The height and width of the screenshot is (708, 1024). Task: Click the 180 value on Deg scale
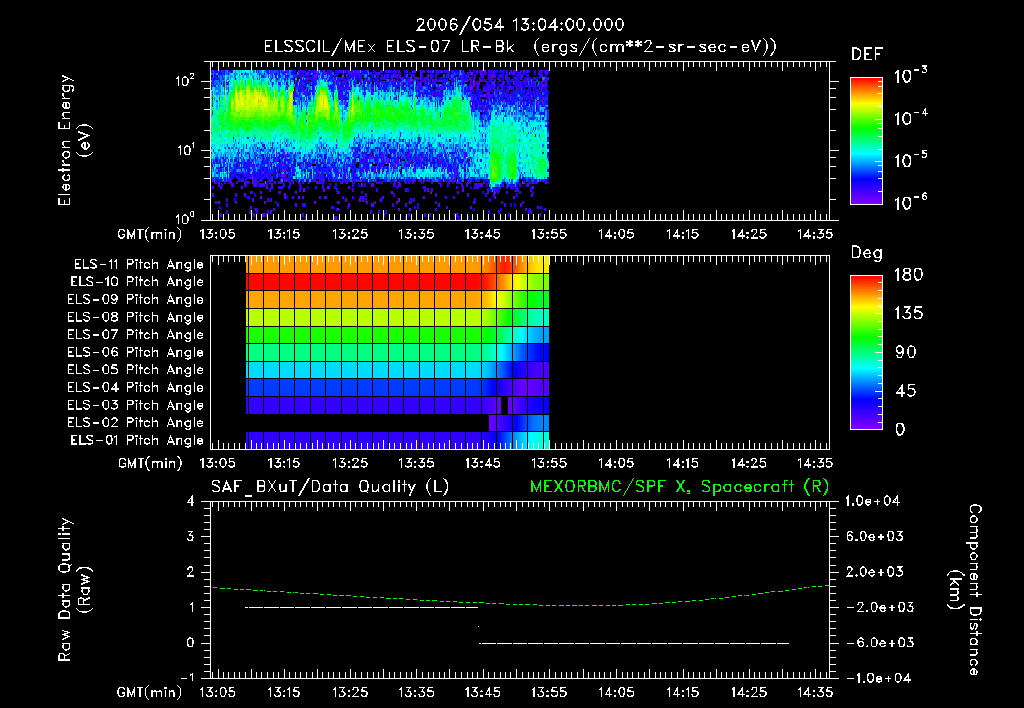pyautogui.click(x=908, y=275)
